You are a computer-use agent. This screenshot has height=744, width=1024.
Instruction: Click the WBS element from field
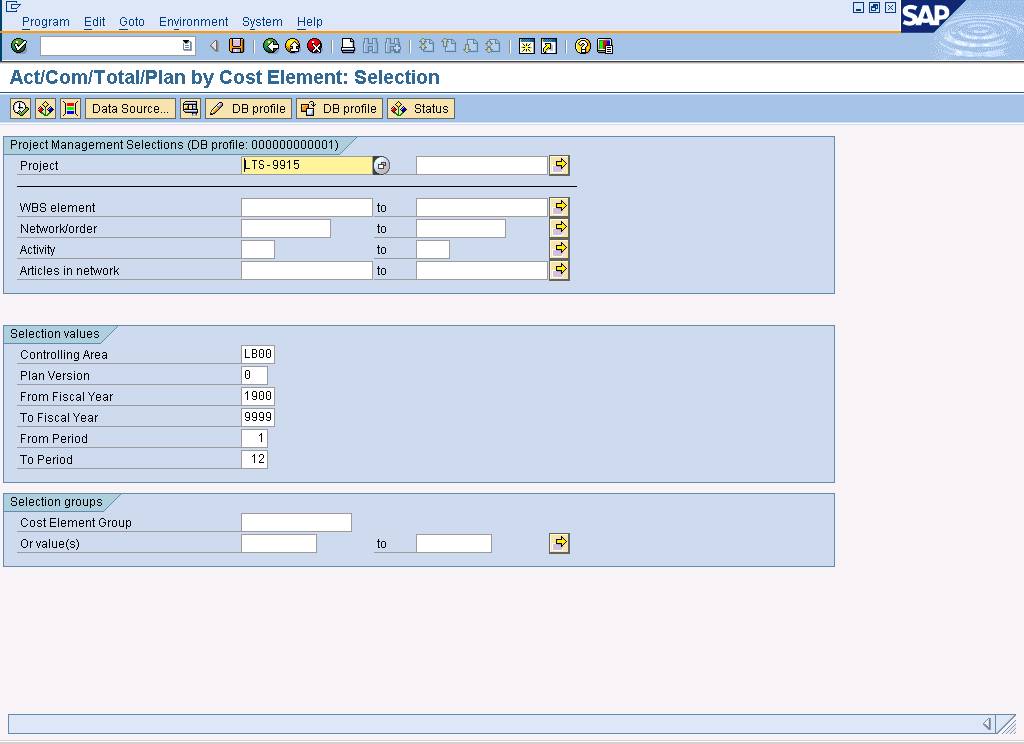point(307,207)
